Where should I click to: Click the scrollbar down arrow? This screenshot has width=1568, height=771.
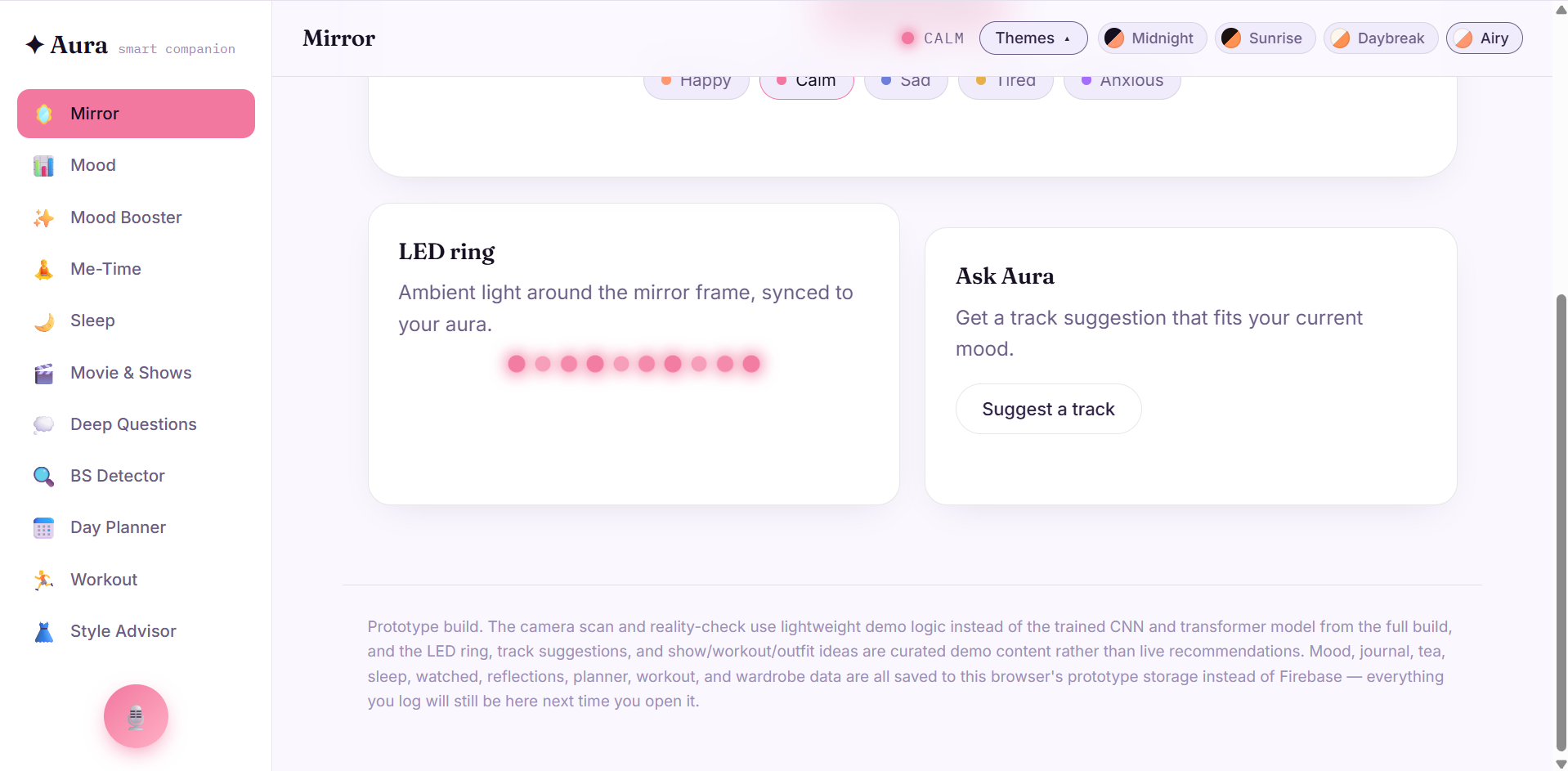[x=1561, y=764]
